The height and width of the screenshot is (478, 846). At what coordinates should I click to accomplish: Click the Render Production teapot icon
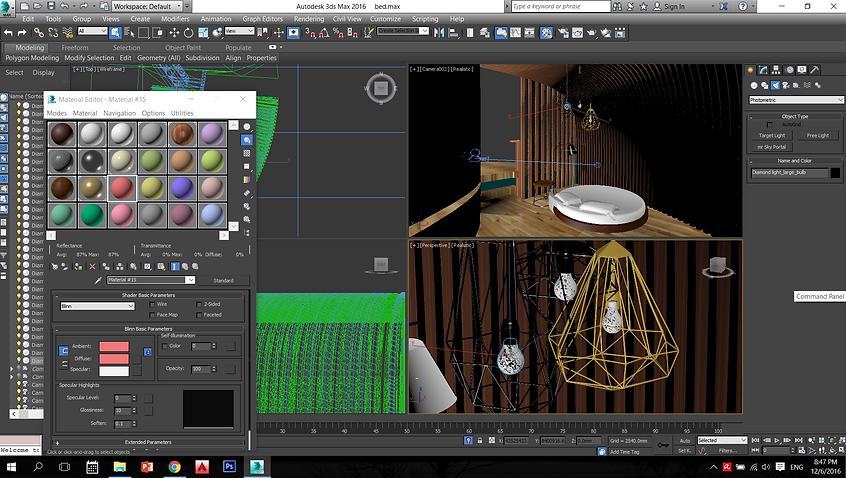591,33
